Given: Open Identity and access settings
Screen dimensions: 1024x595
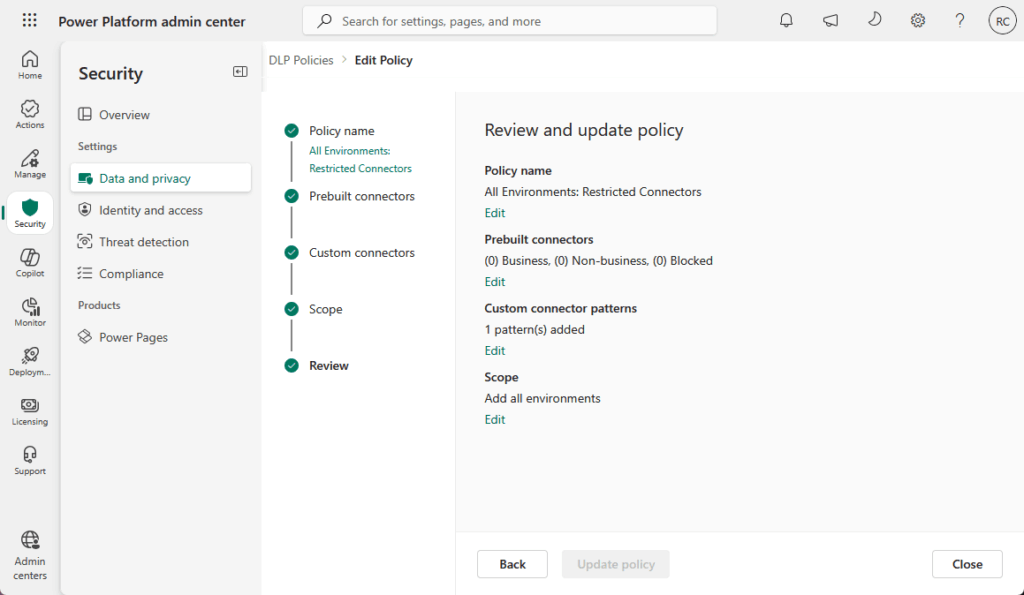Looking at the screenshot, I should [161, 210].
